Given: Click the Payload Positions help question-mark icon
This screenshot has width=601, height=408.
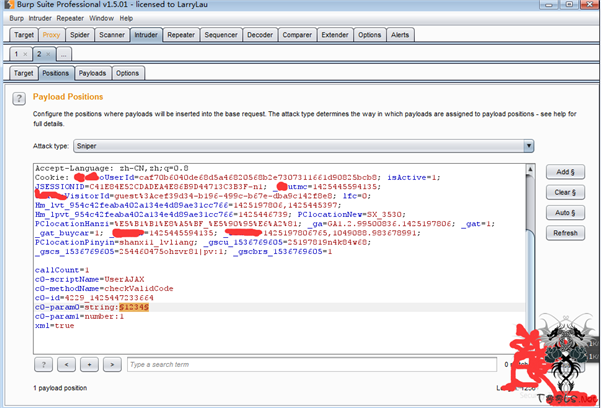Looking at the screenshot, I should pyautogui.click(x=17, y=98).
